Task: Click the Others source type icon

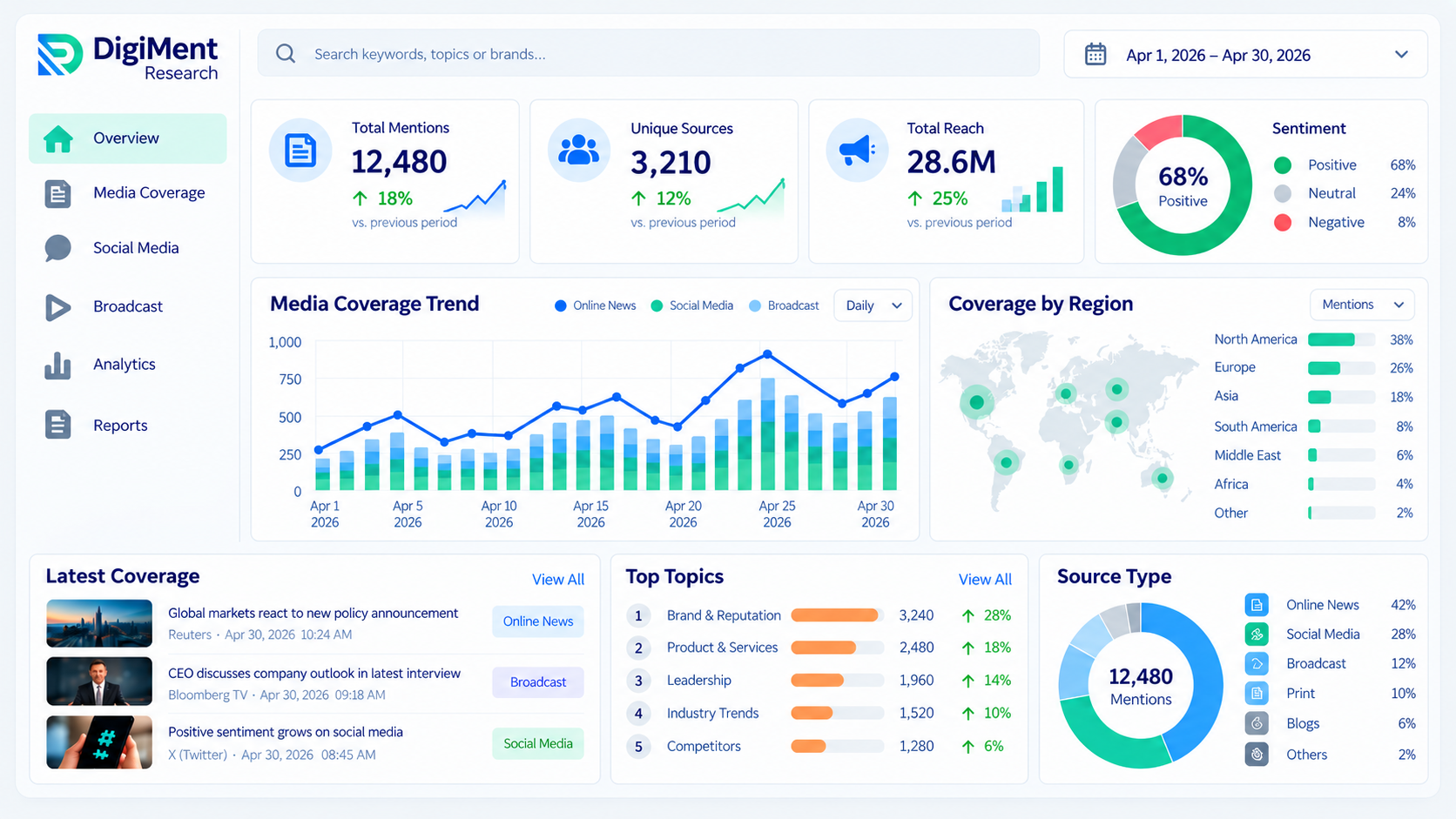Action: (x=1257, y=755)
